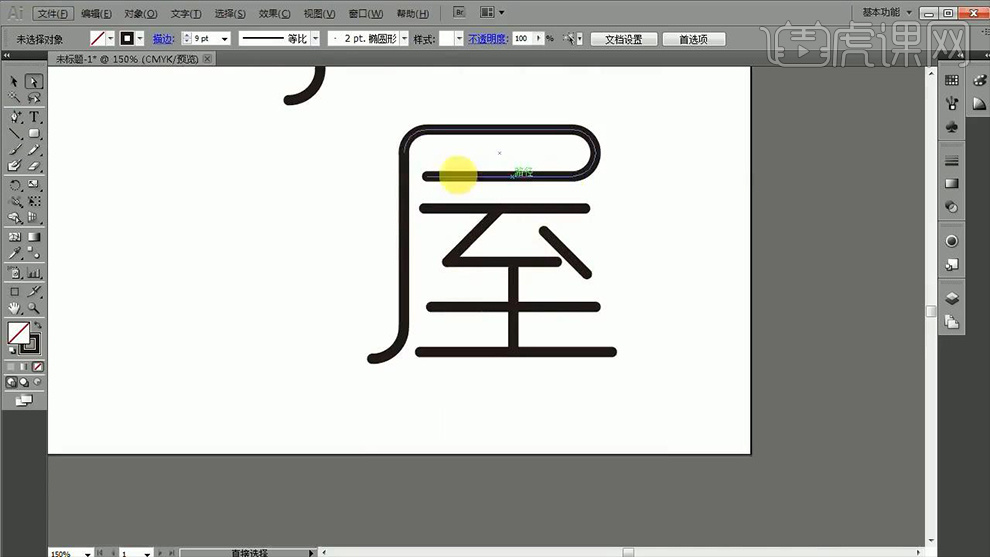Viewport: 990px width, 557px height.
Task: Select the Zoom magnifier tool
Action: tap(34, 308)
